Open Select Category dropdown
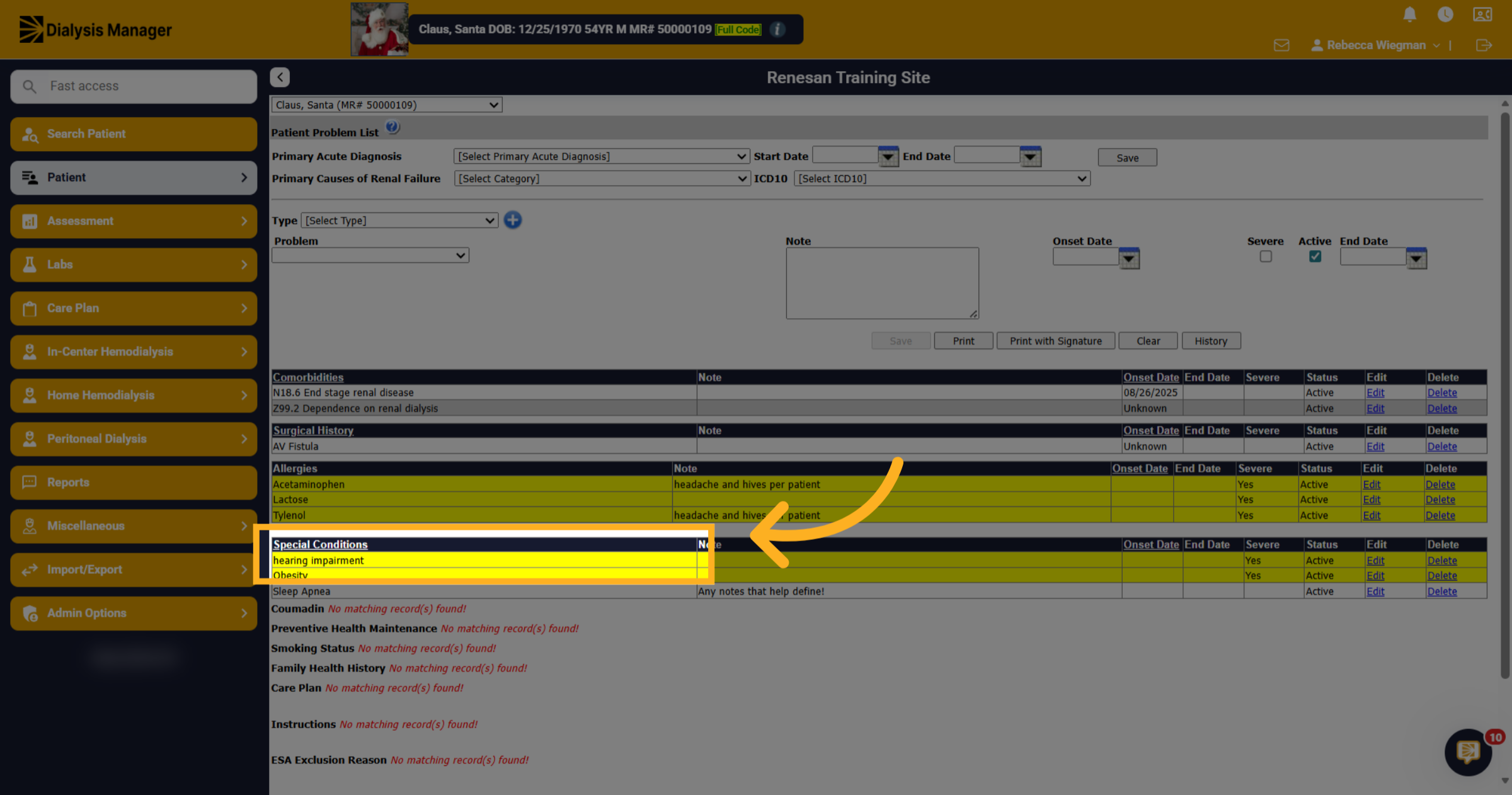1512x795 pixels. click(602, 178)
